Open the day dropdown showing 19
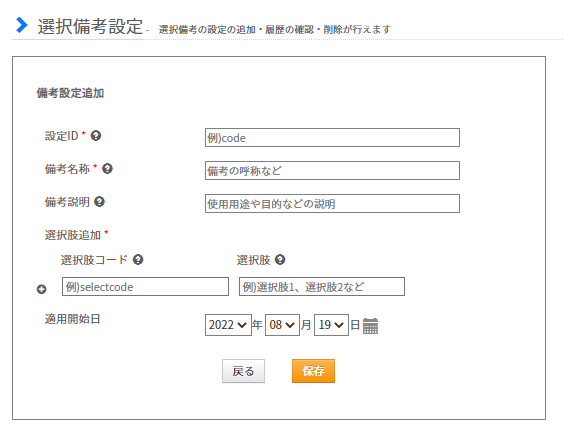Viewport: 564px width, 428px height. coord(331,325)
